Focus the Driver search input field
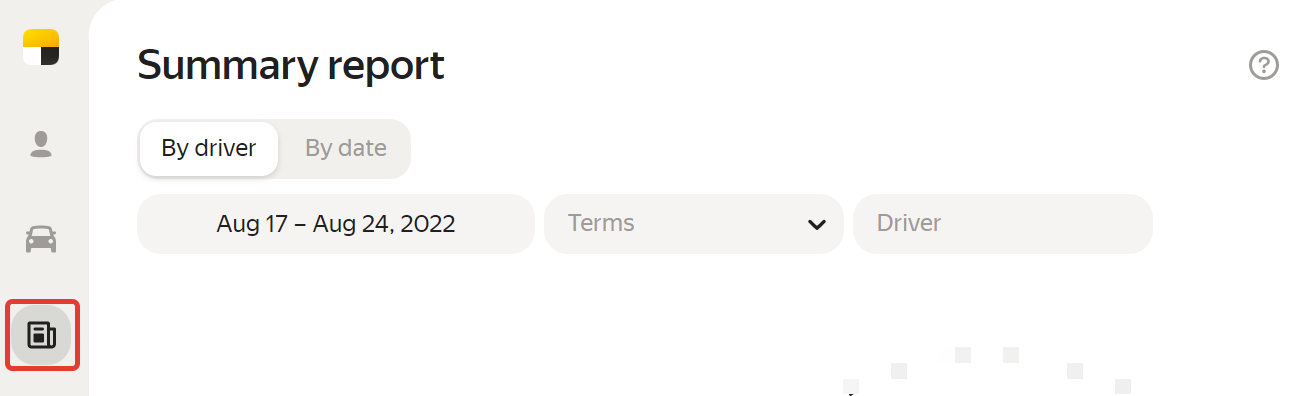This screenshot has width=1300, height=396. coord(1003,224)
